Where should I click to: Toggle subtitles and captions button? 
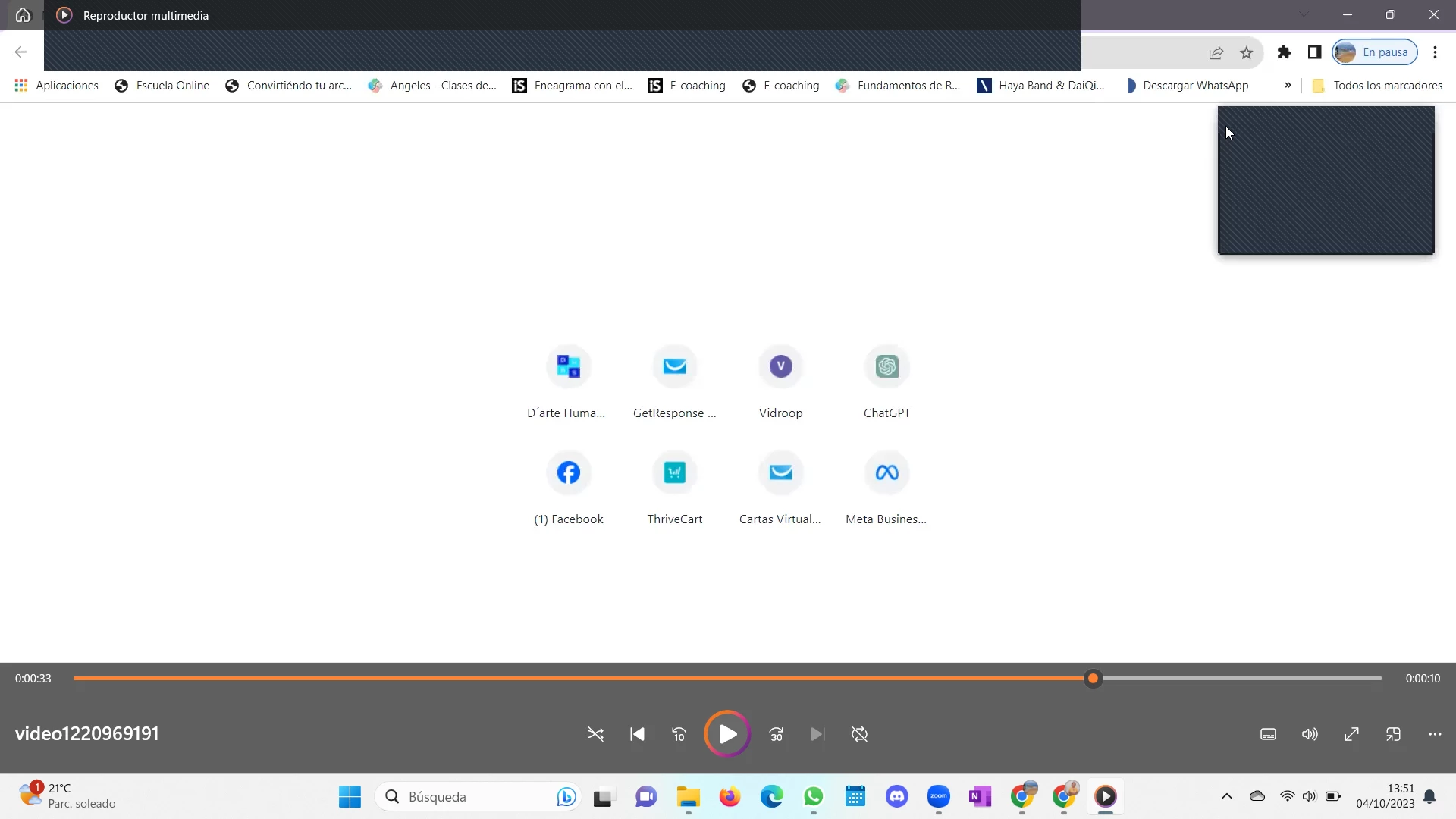pyautogui.click(x=1268, y=734)
